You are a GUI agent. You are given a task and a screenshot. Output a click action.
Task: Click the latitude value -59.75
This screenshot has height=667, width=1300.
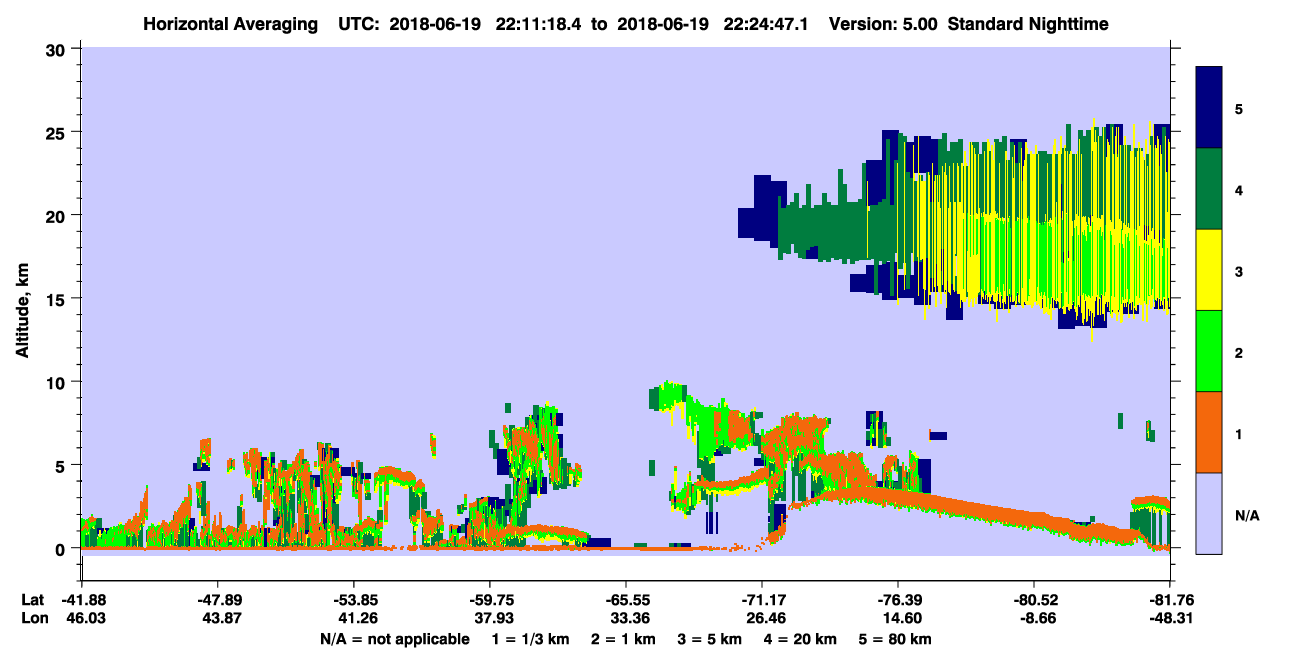[x=489, y=600]
